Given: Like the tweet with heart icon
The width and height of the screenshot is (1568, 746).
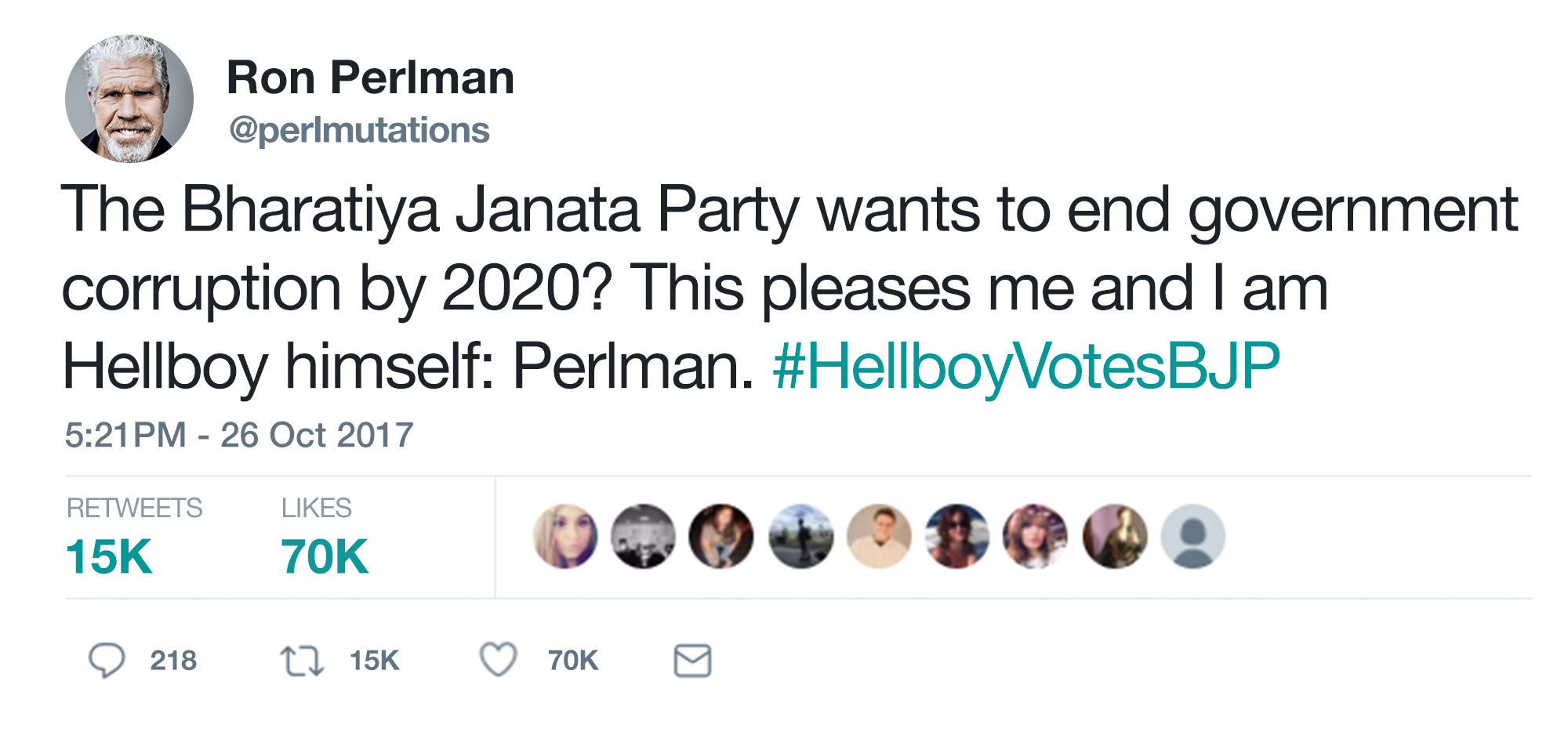Looking at the screenshot, I should (499, 660).
